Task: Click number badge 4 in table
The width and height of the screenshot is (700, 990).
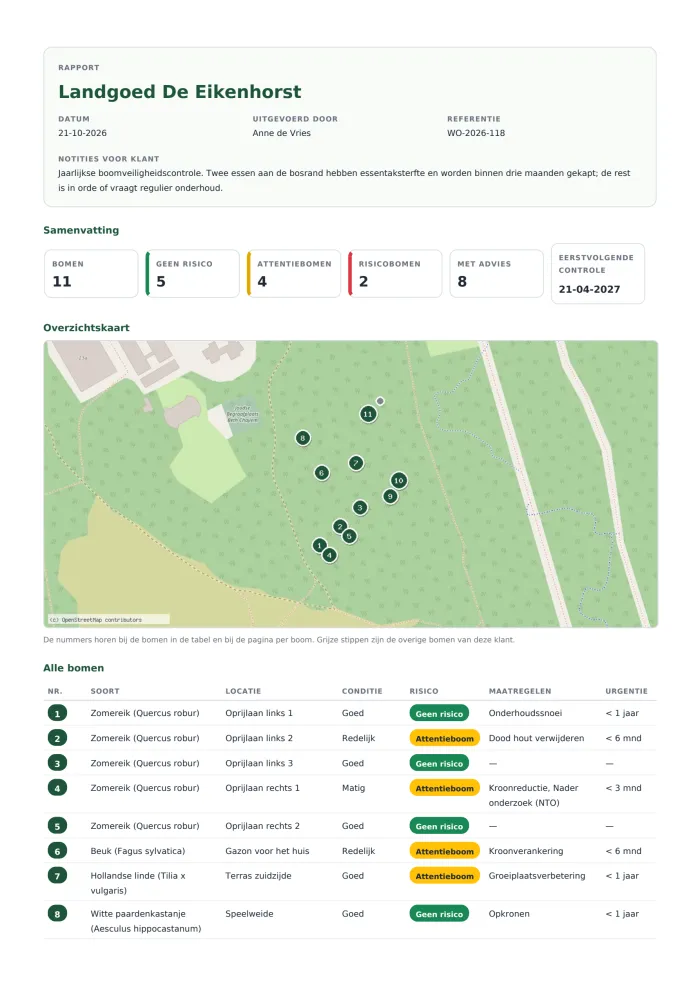Action: coord(57,788)
